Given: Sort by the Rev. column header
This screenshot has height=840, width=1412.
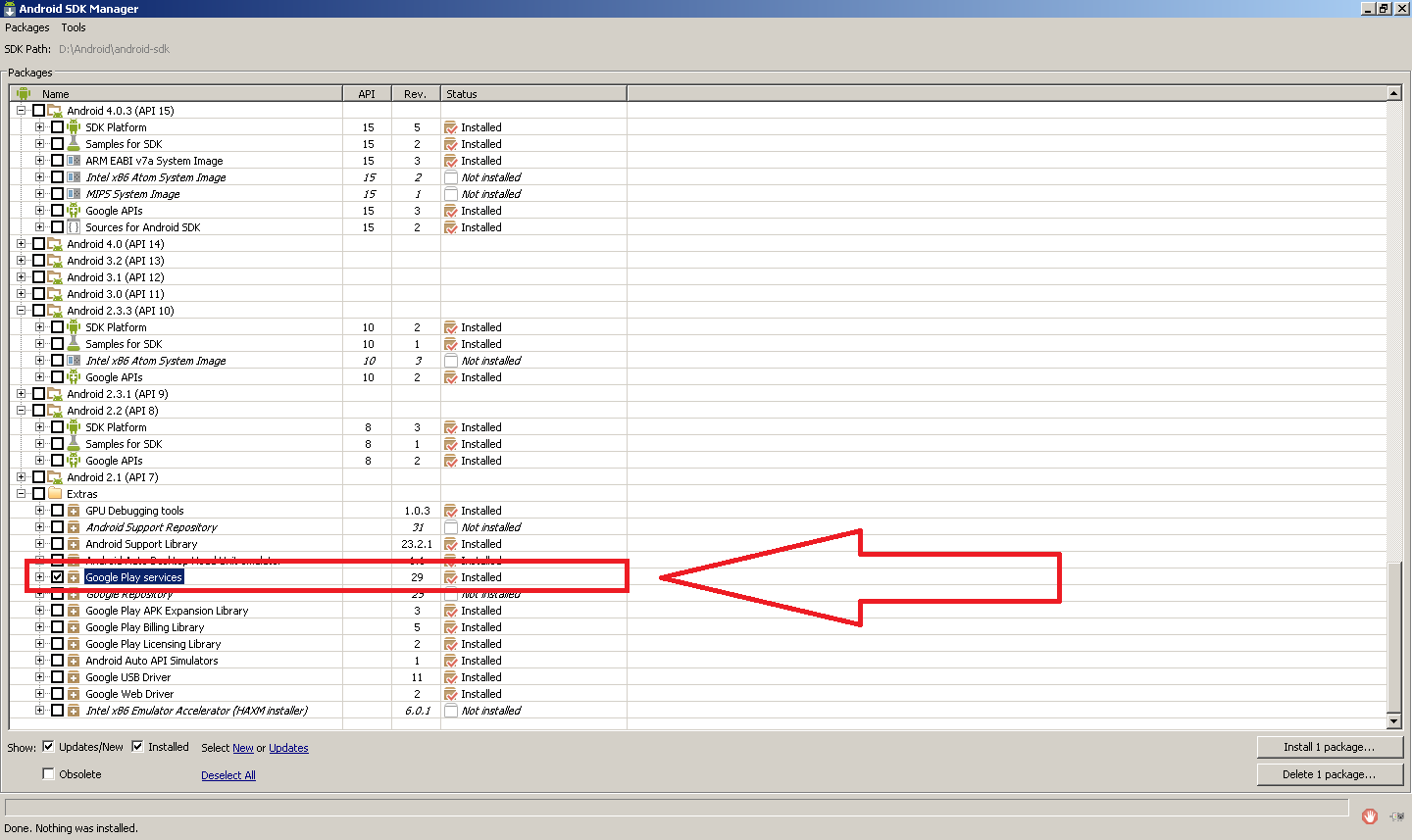Looking at the screenshot, I should click(x=416, y=94).
